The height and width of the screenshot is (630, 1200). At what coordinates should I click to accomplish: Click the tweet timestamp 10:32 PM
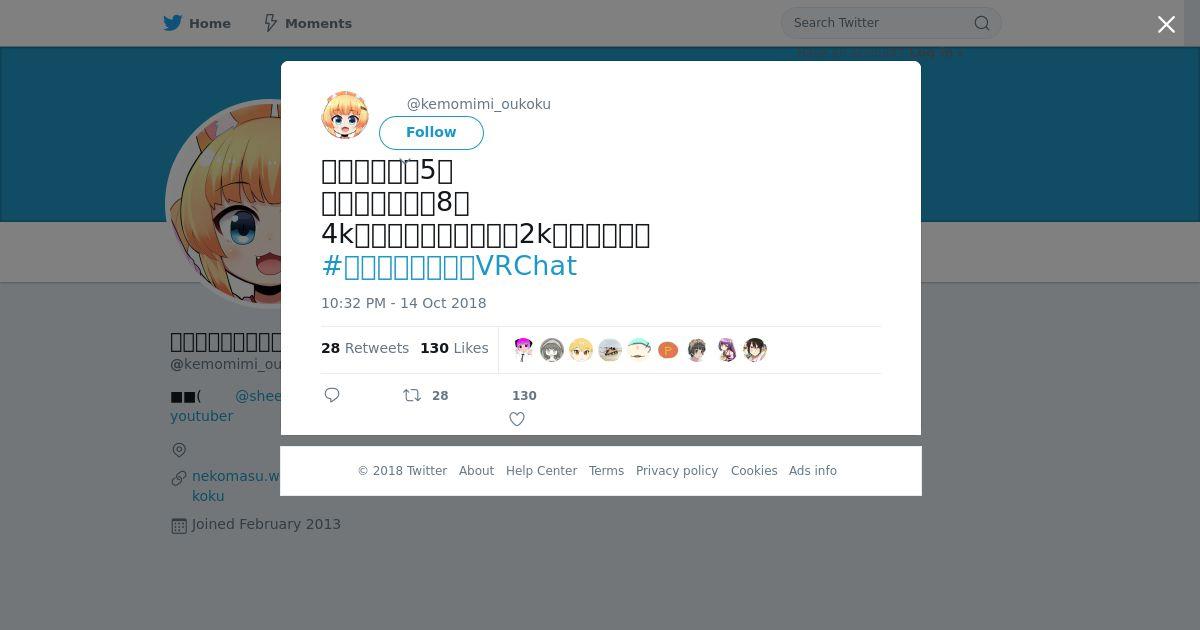point(403,303)
